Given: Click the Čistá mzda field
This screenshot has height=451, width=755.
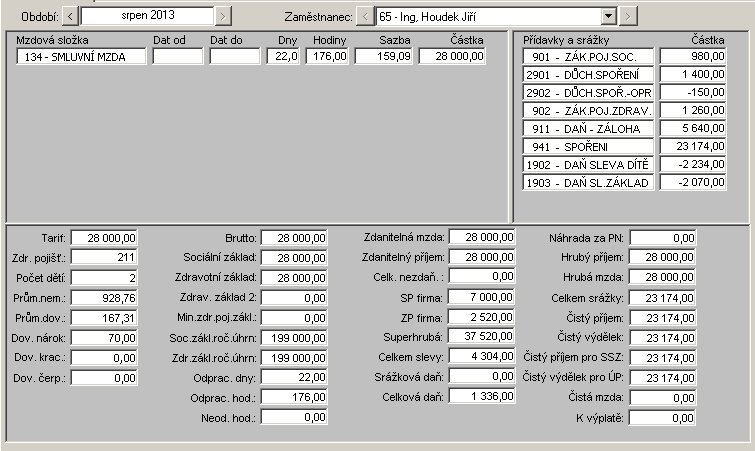Looking at the screenshot, I should [x=663, y=398].
